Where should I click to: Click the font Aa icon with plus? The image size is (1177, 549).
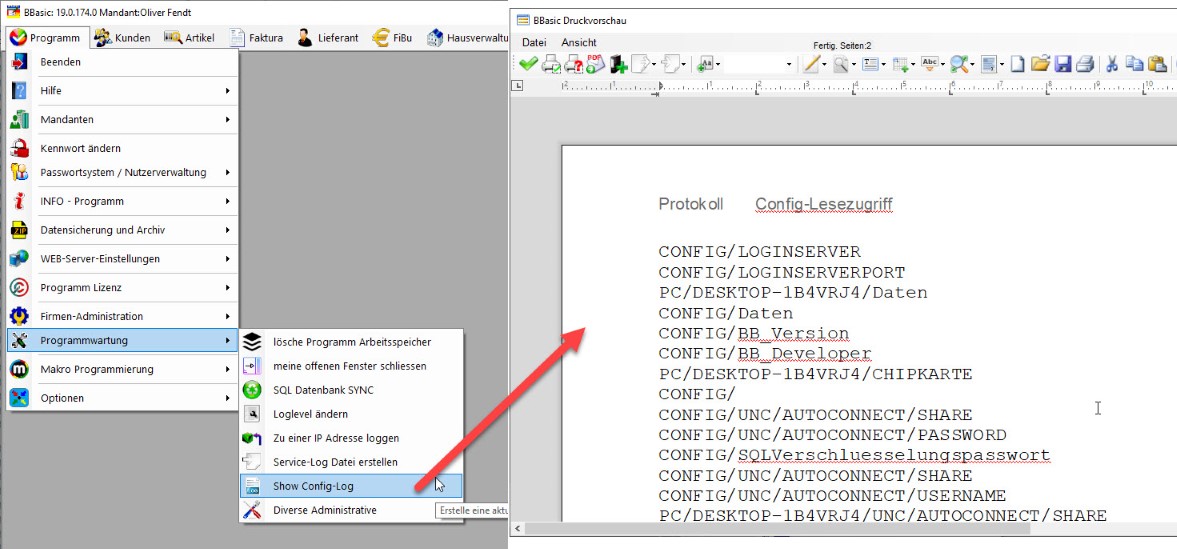[706, 65]
